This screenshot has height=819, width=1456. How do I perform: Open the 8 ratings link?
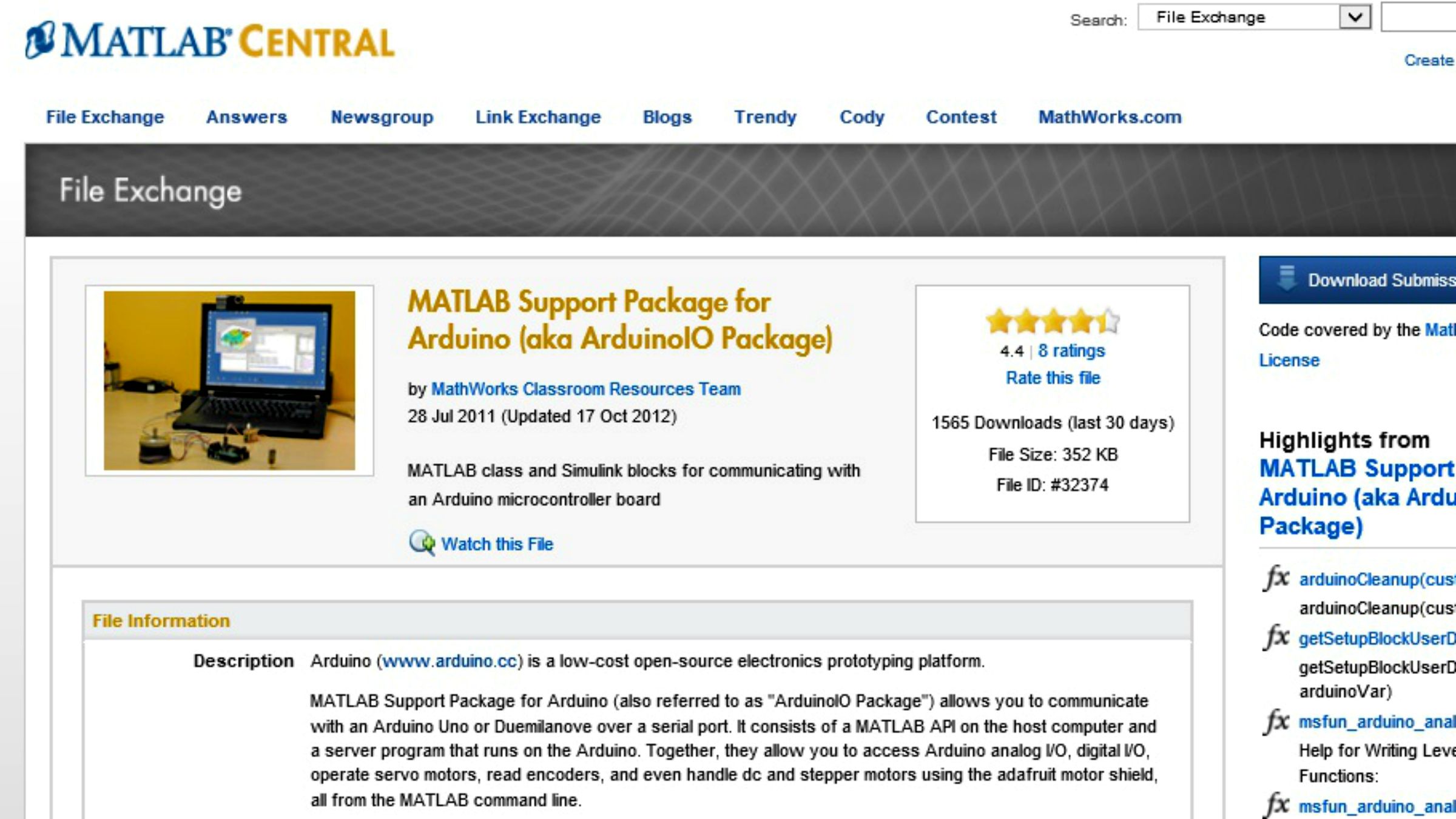click(x=1071, y=351)
